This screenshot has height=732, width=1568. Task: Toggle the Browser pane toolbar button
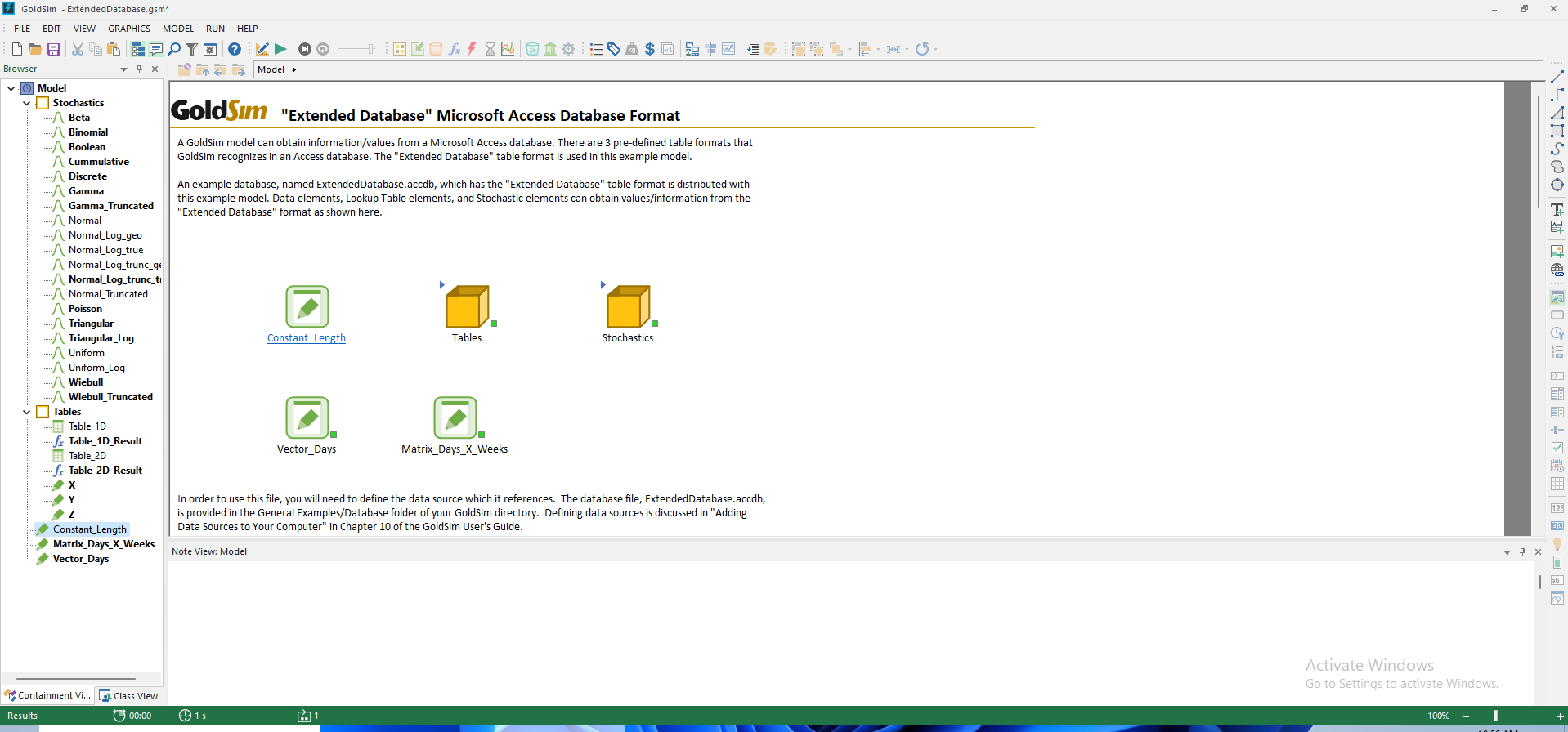[138, 49]
